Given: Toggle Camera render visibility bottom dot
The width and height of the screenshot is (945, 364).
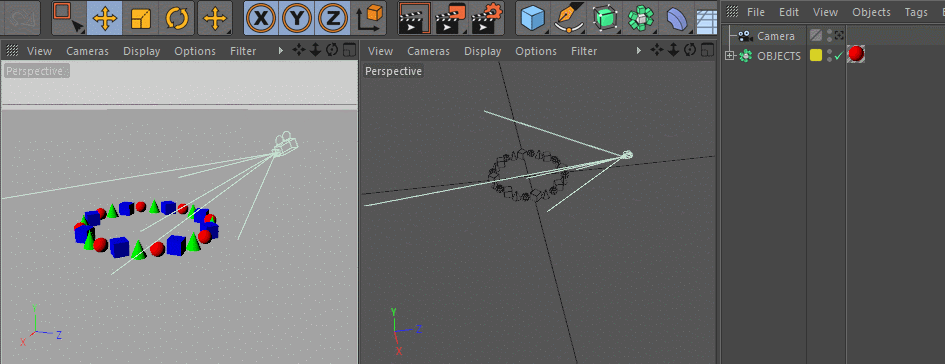Looking at the screenshot, I should [x=830, y=39].
